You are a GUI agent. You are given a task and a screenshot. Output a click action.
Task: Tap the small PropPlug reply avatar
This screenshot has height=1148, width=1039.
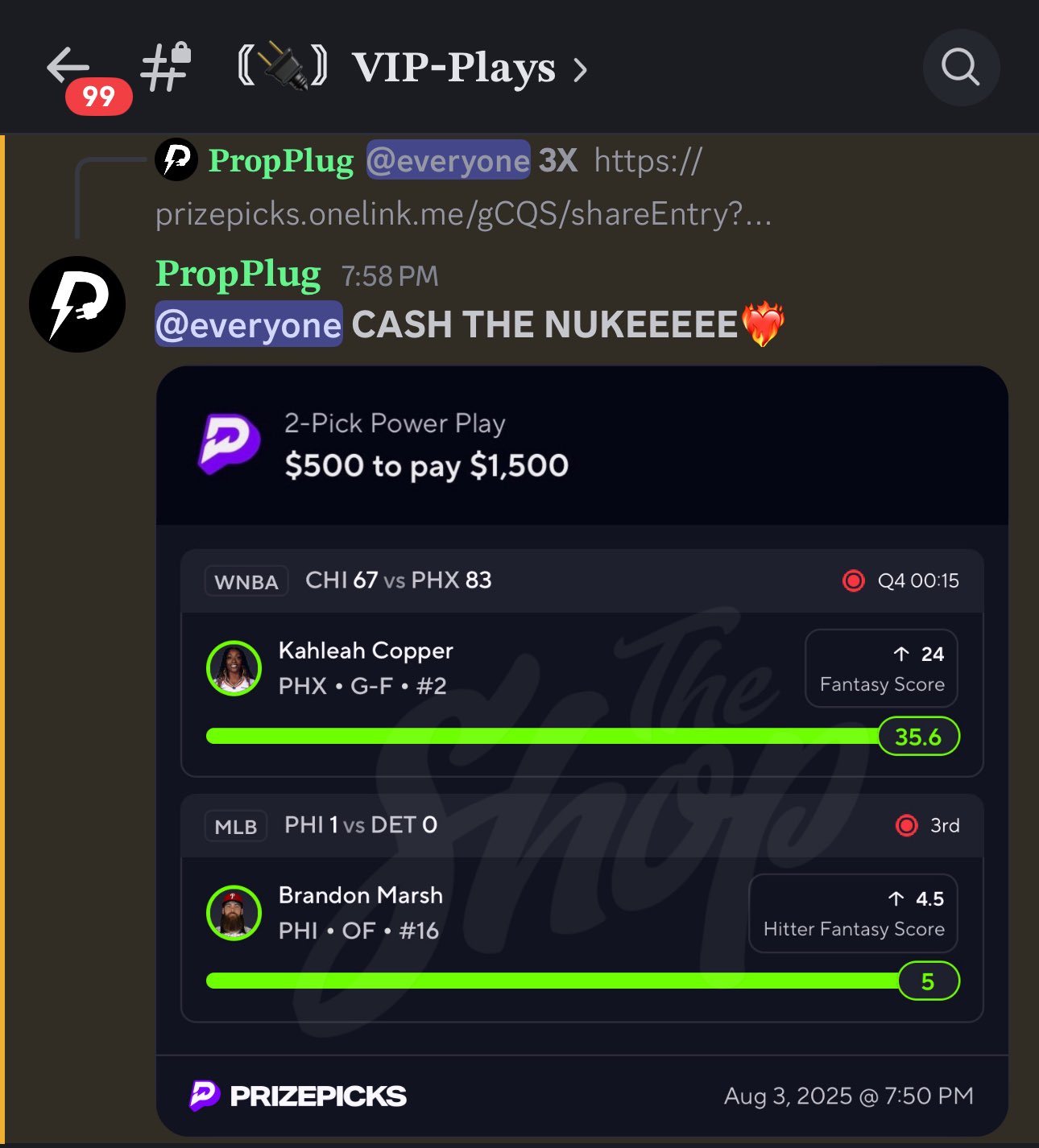point(176,159)
